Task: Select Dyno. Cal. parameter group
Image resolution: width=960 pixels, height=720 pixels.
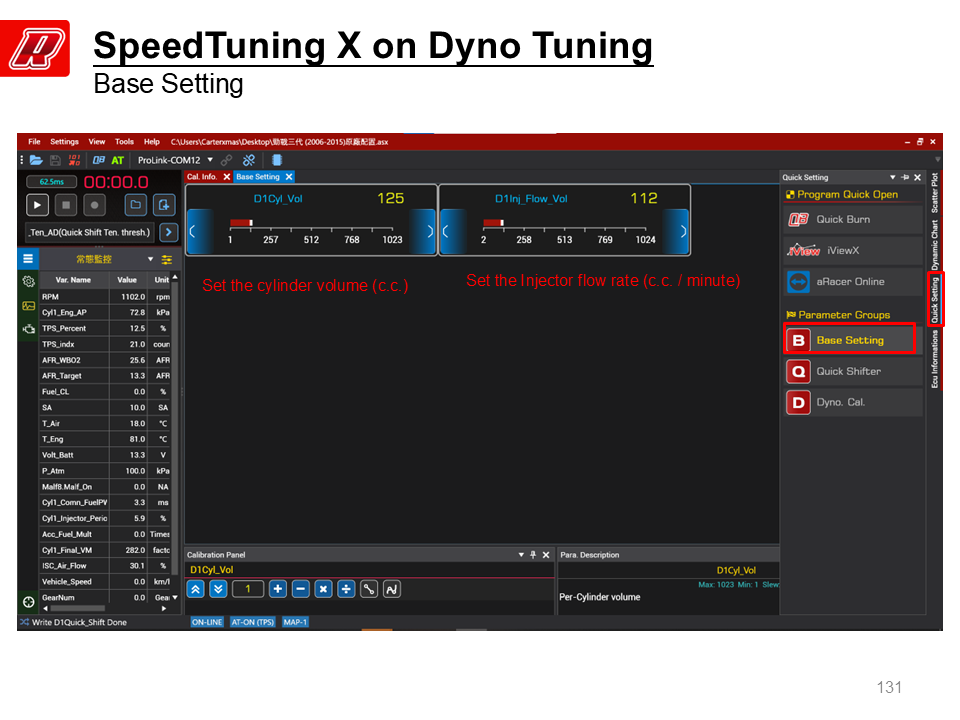Action: pyautogui.click(x=853, y=402)
